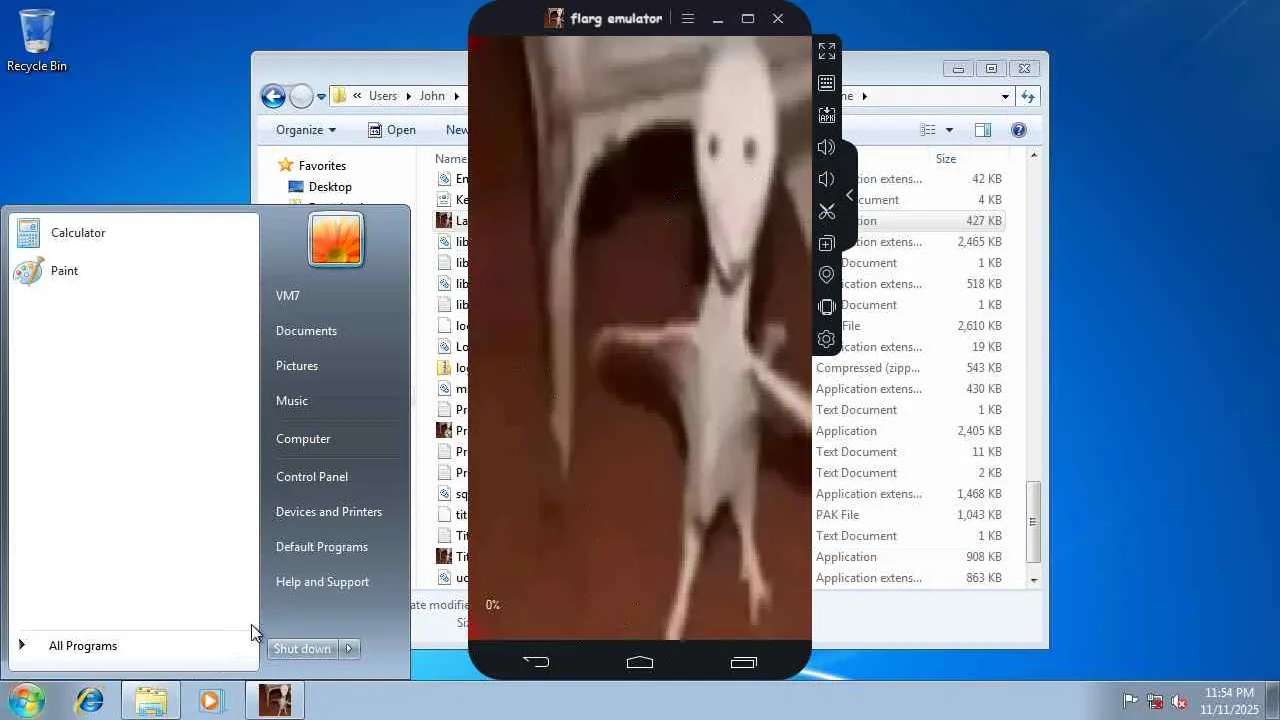Viewport: 1280px width, 720px height.
Task: Select the flarg emulator taskbar button
Action: click(275, 700)
